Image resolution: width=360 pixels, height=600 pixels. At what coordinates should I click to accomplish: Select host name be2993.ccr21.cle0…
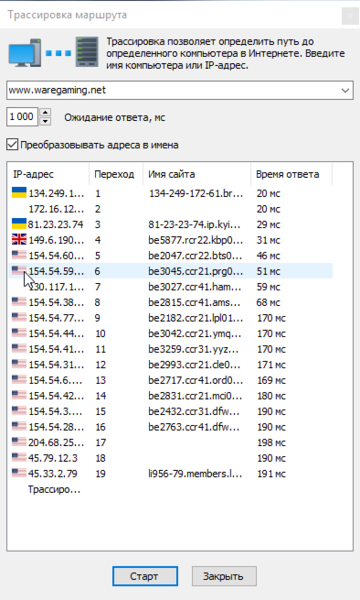[194, 365]
